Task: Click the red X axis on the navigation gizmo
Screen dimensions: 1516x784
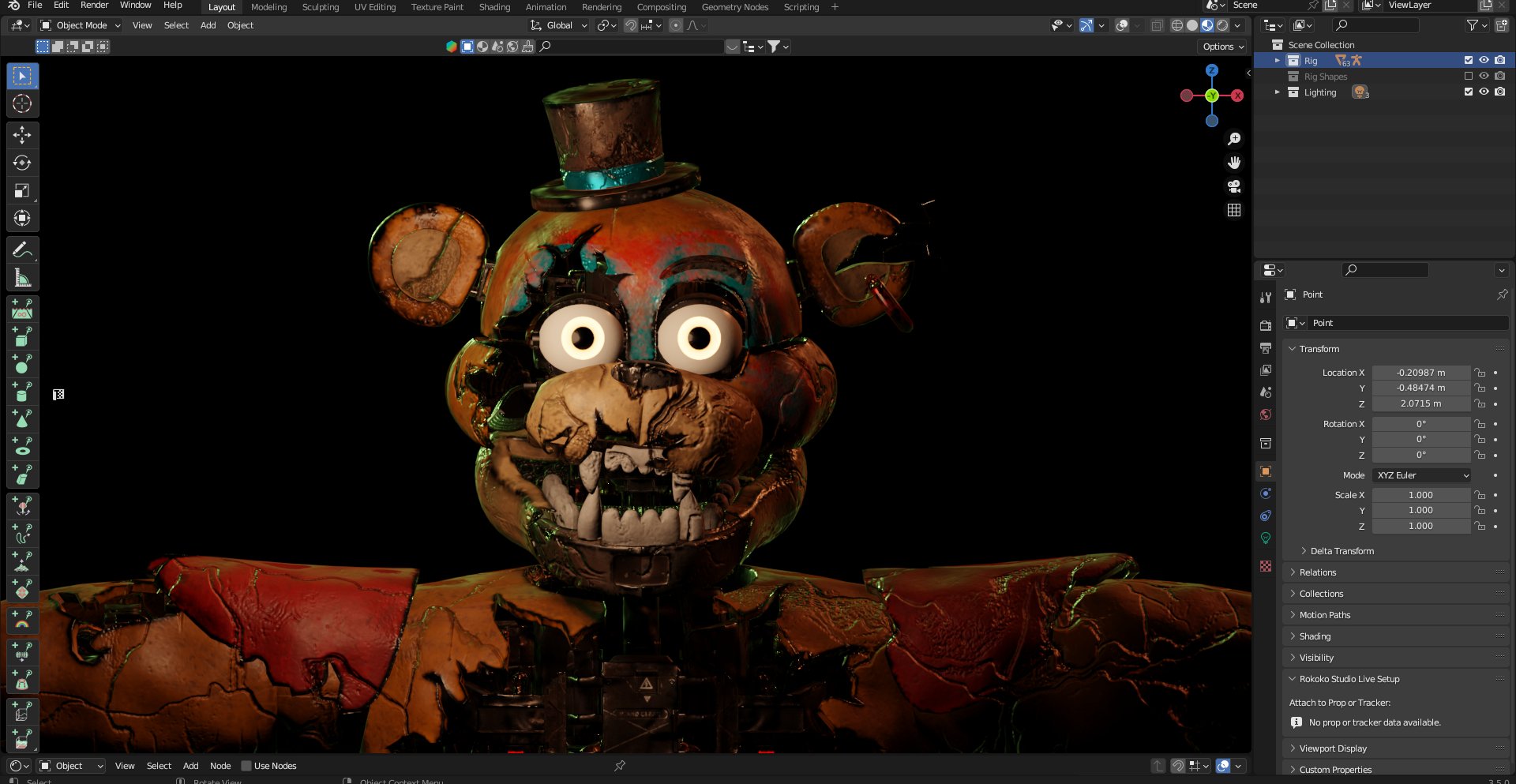Action: [x=1237, y=96]
